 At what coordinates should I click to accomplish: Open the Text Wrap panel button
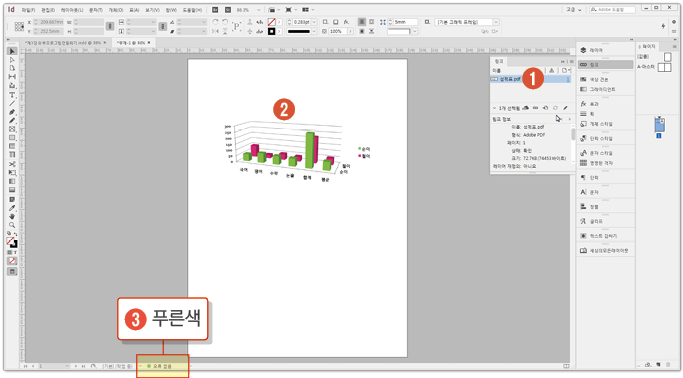coord(605,236)
